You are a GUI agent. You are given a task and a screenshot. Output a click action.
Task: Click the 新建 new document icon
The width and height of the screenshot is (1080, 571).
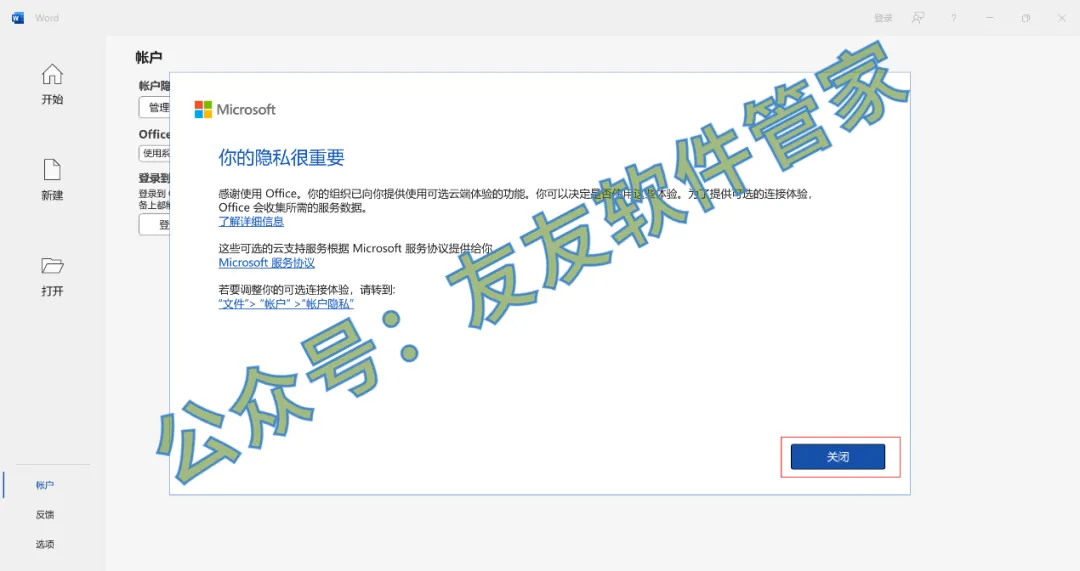pyautogui.click(x=52, y=170)
